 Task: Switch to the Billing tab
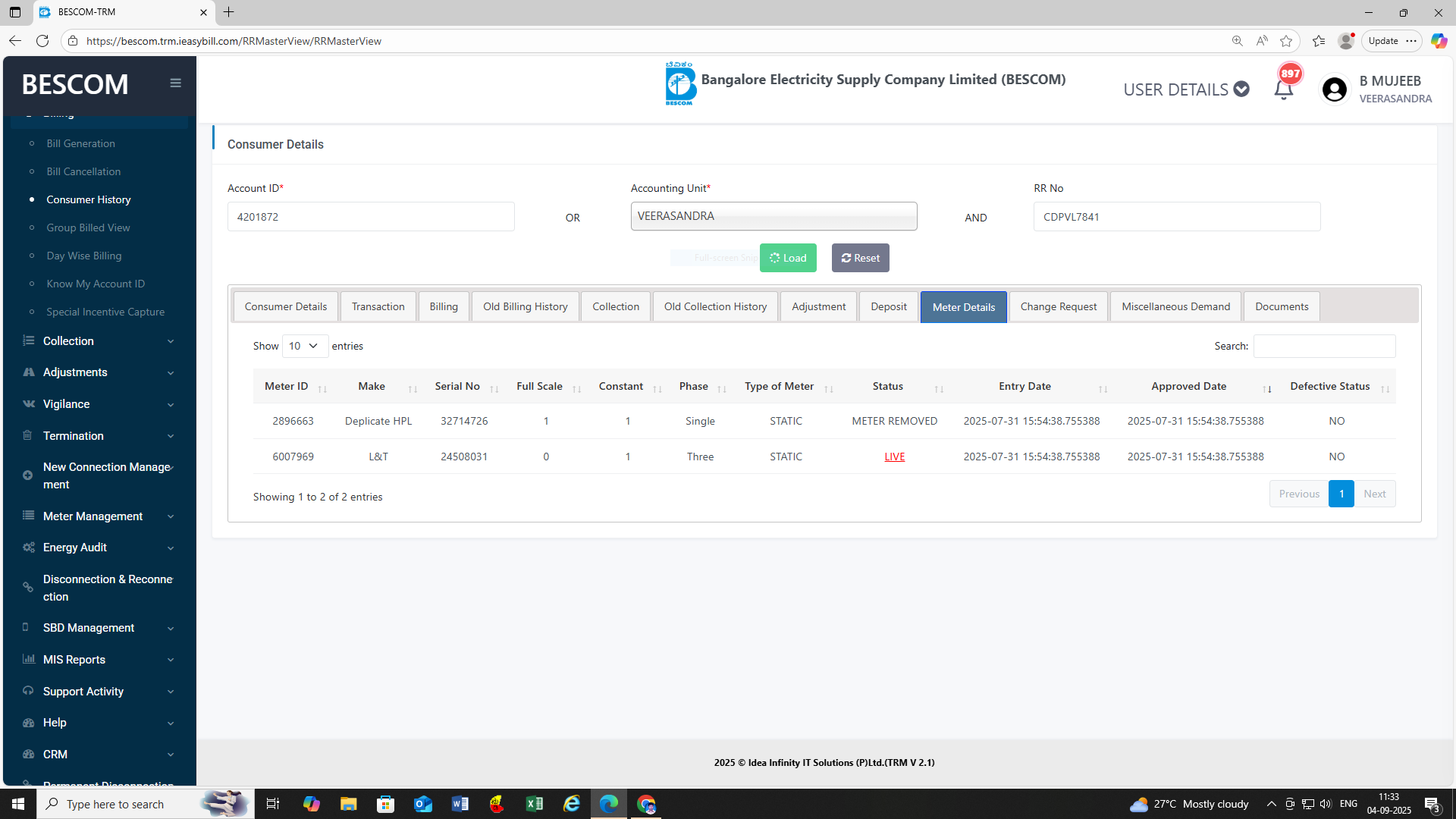[444, 306]
